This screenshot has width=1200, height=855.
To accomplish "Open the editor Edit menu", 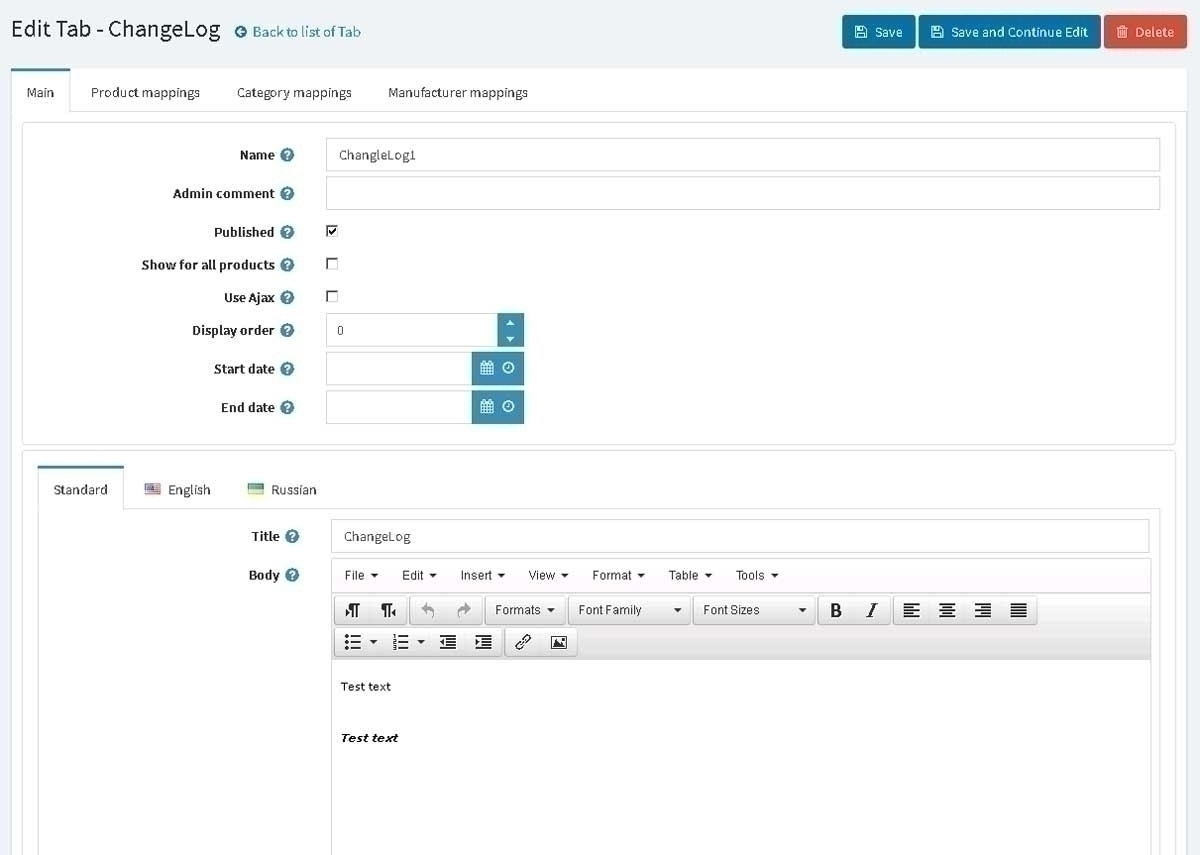I will pos(419,575).
